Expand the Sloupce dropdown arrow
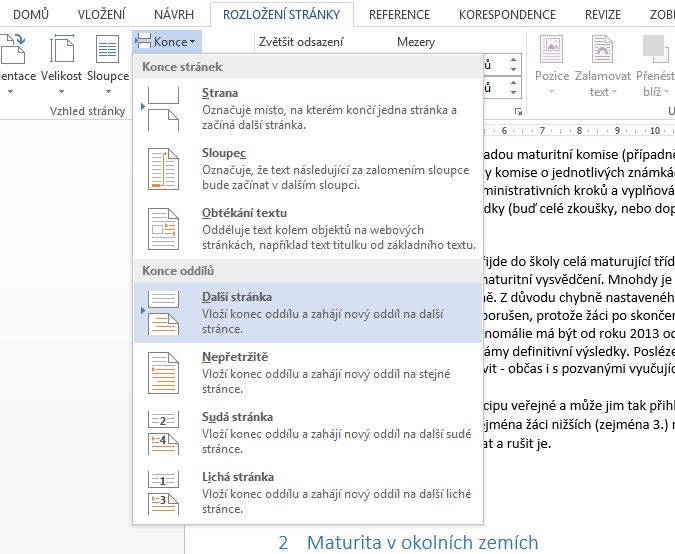This screenshot has width=675, height=554. click(x=108, y=91)
